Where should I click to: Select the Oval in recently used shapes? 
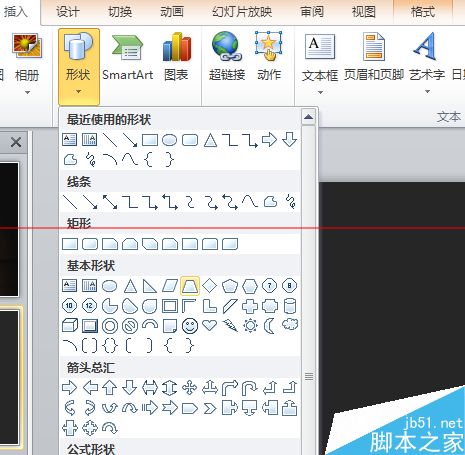[x=170, y=140]
